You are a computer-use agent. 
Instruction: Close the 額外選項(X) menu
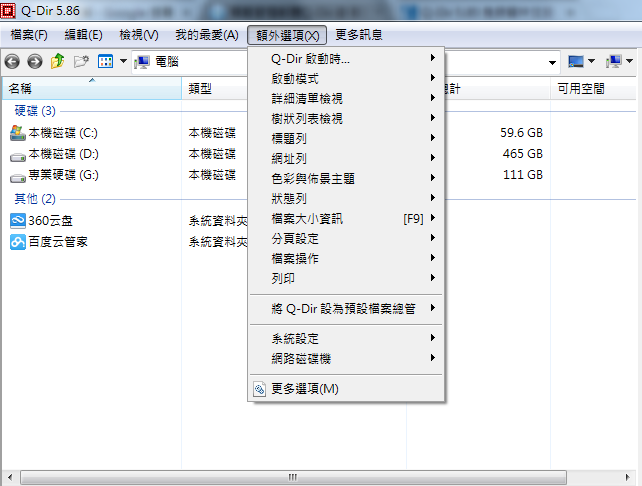click(287, 35)
